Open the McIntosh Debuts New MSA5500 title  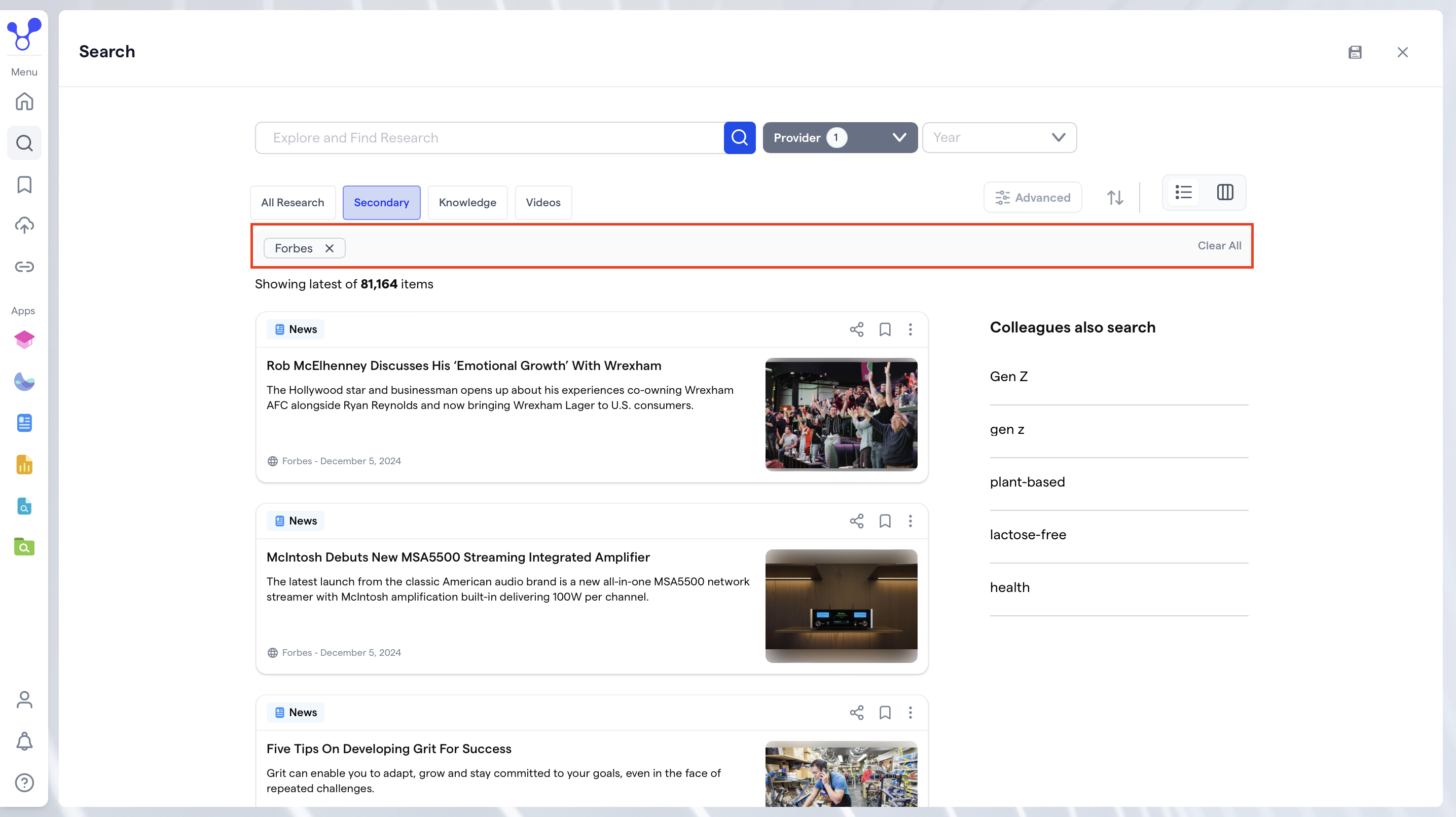tap(458, 557)
